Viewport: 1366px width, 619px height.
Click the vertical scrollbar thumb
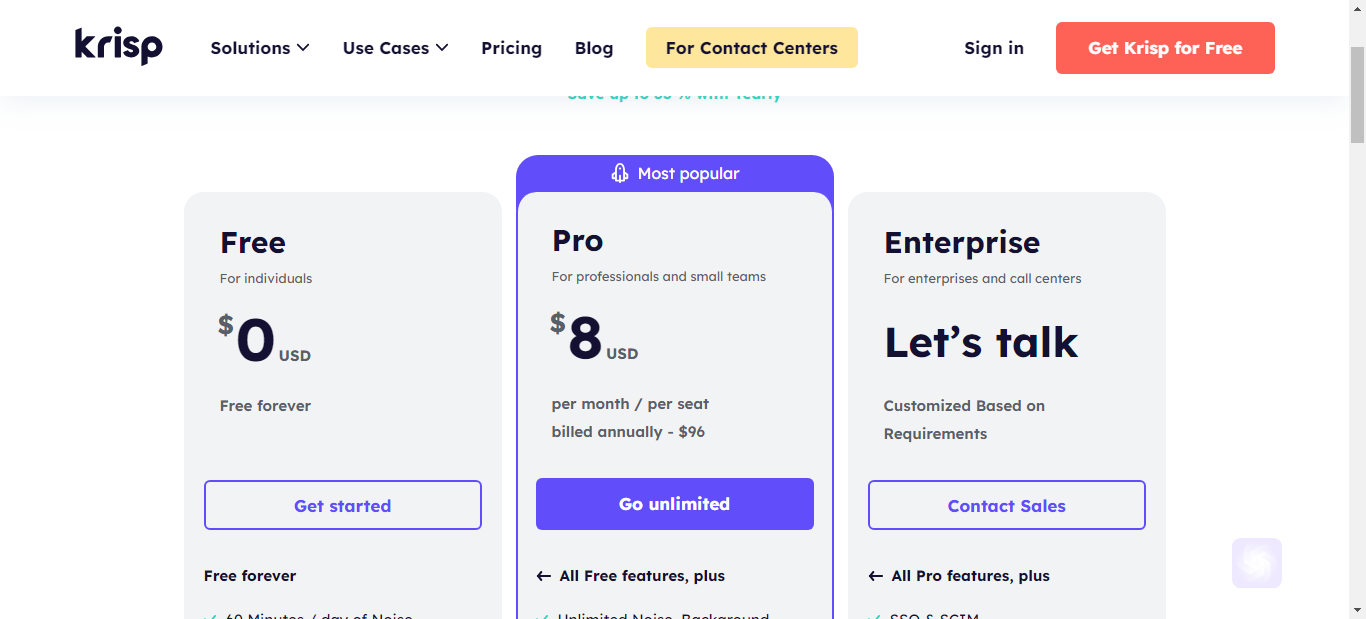click(1357, 96)
